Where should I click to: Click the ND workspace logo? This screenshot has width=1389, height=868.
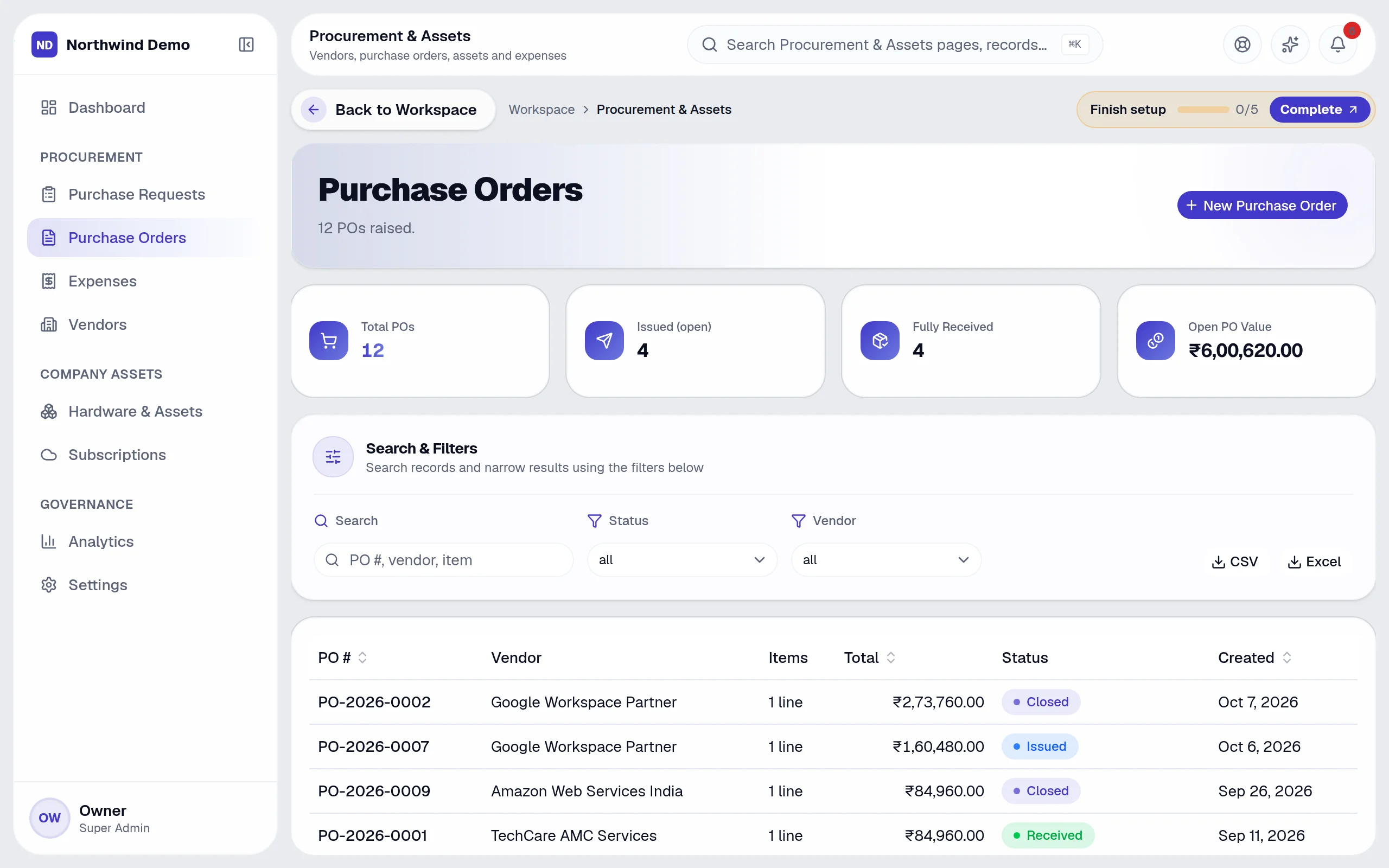(44, 45)
